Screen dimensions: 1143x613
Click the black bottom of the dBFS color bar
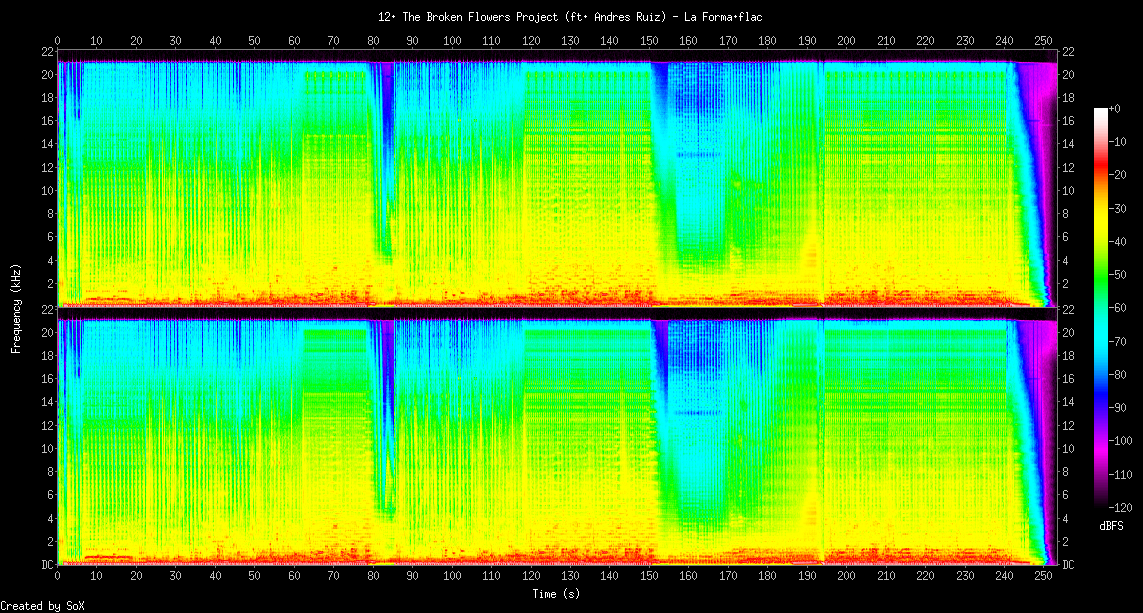(1101, 503)
